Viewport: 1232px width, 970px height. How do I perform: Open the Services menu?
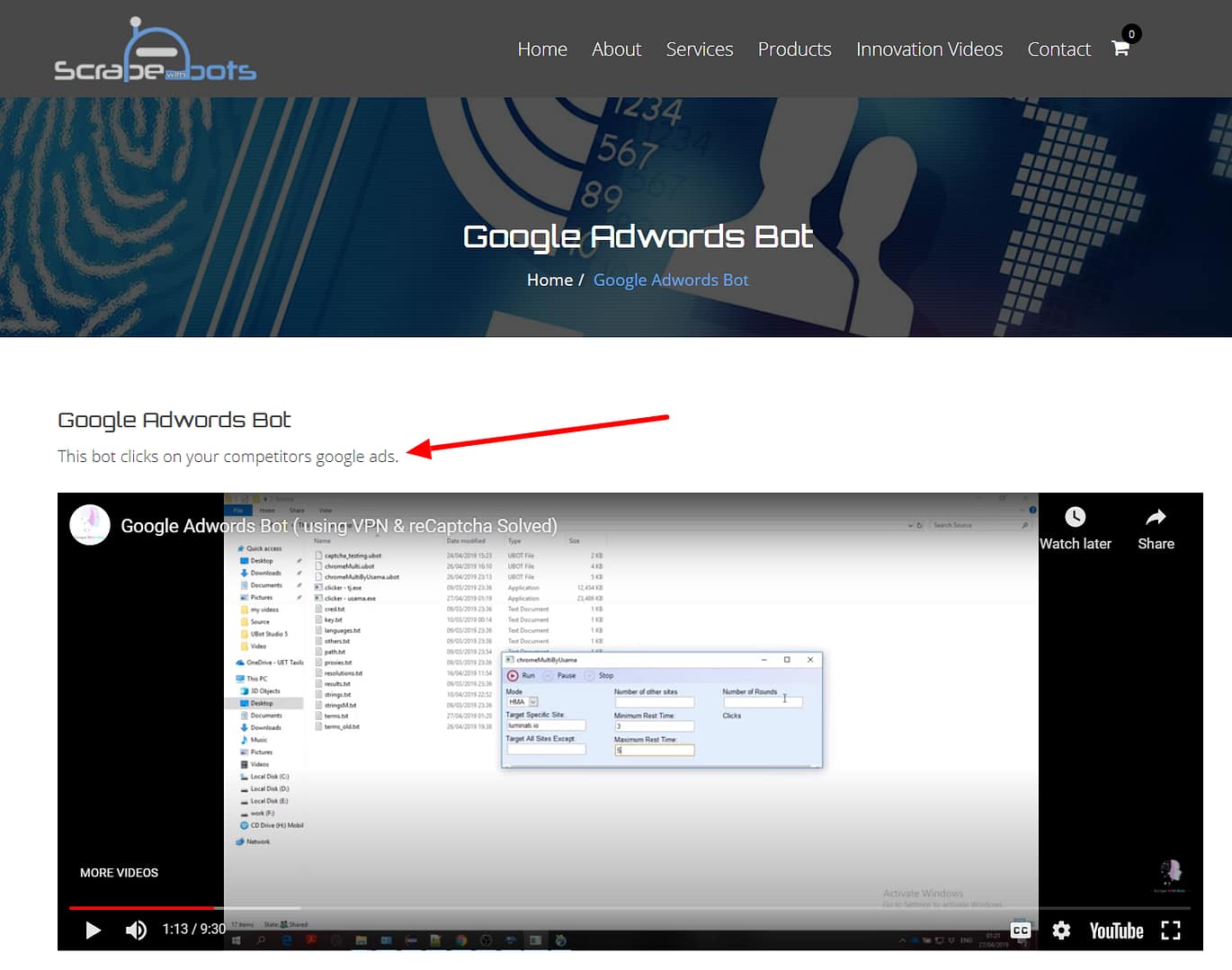700,49
